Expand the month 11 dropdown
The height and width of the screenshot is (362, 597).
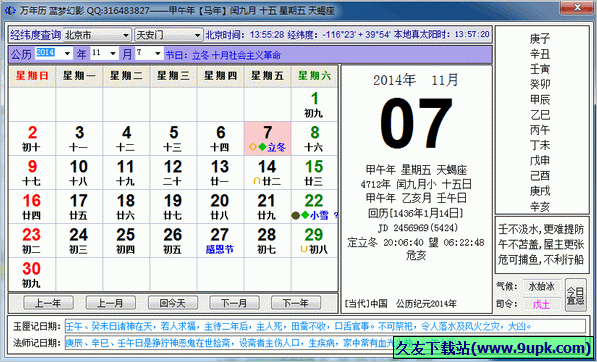[x=112, y=54]
